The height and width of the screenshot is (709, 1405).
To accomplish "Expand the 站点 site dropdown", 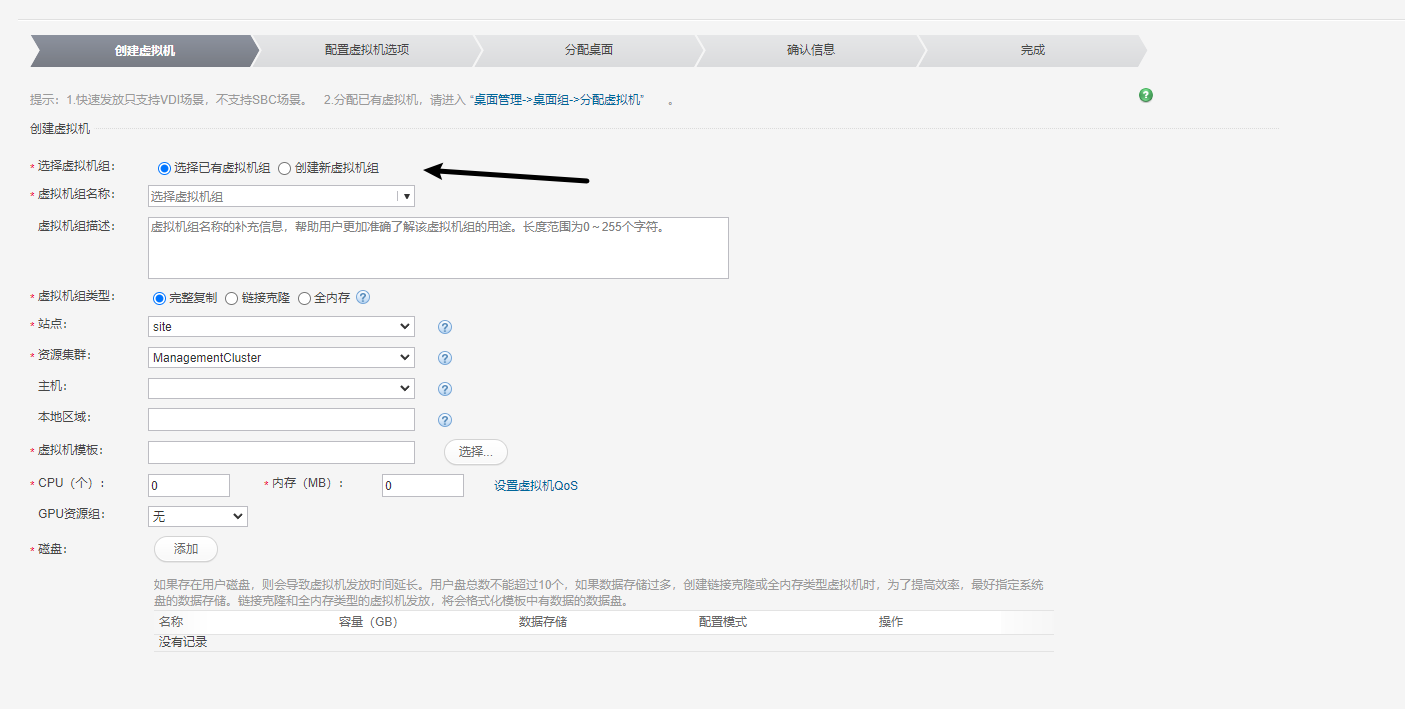I will 281,327.
